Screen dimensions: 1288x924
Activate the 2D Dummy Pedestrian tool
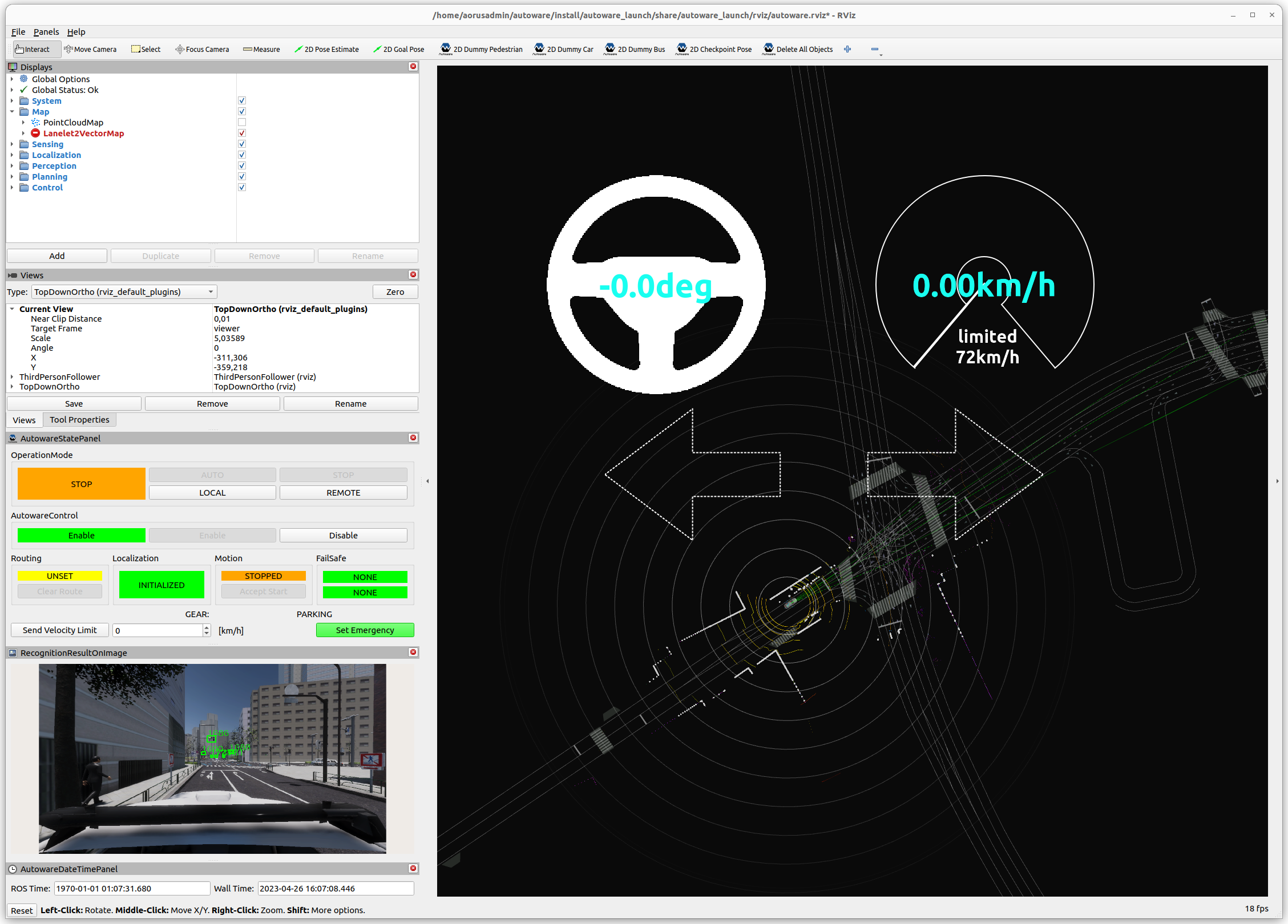481,49
